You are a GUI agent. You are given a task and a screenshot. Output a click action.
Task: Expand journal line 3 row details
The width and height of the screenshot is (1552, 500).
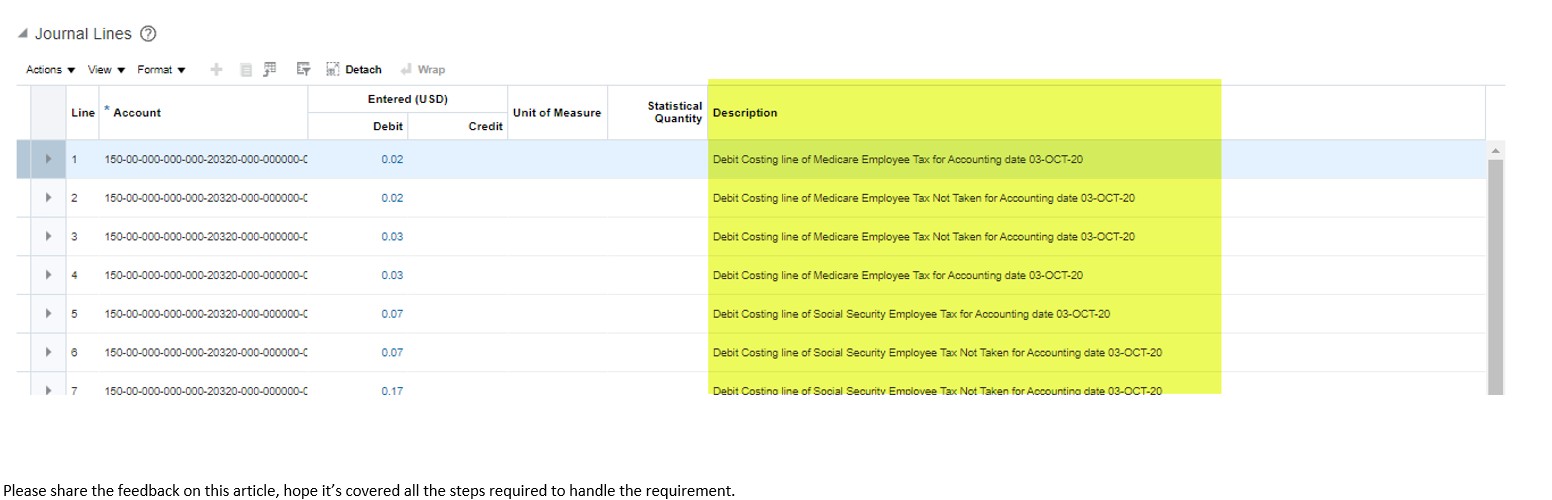pyautogui.click(x=49, y=237)
